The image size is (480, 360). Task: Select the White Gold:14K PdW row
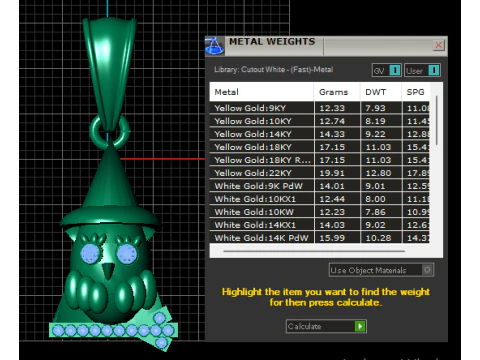click(x=319, y=237)
